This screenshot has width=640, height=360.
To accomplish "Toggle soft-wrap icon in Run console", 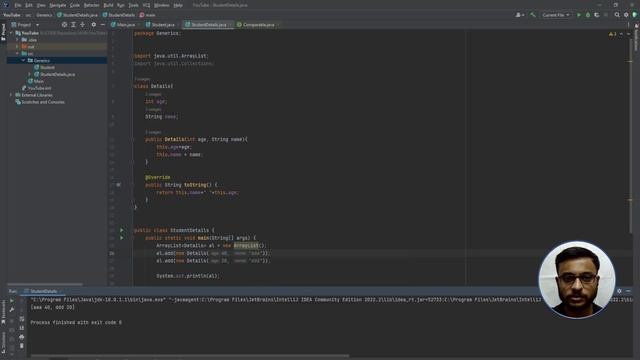I will pyautogui.click(x=22, y=319).
